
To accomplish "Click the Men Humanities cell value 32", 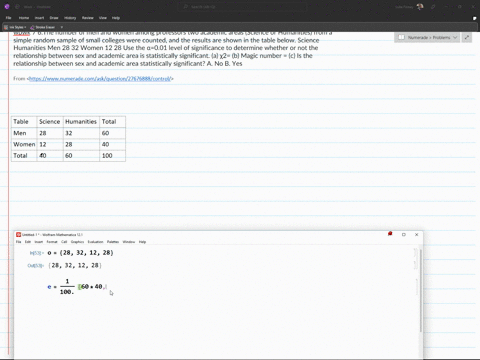I will pyautogui.click(x=81, y=133).
